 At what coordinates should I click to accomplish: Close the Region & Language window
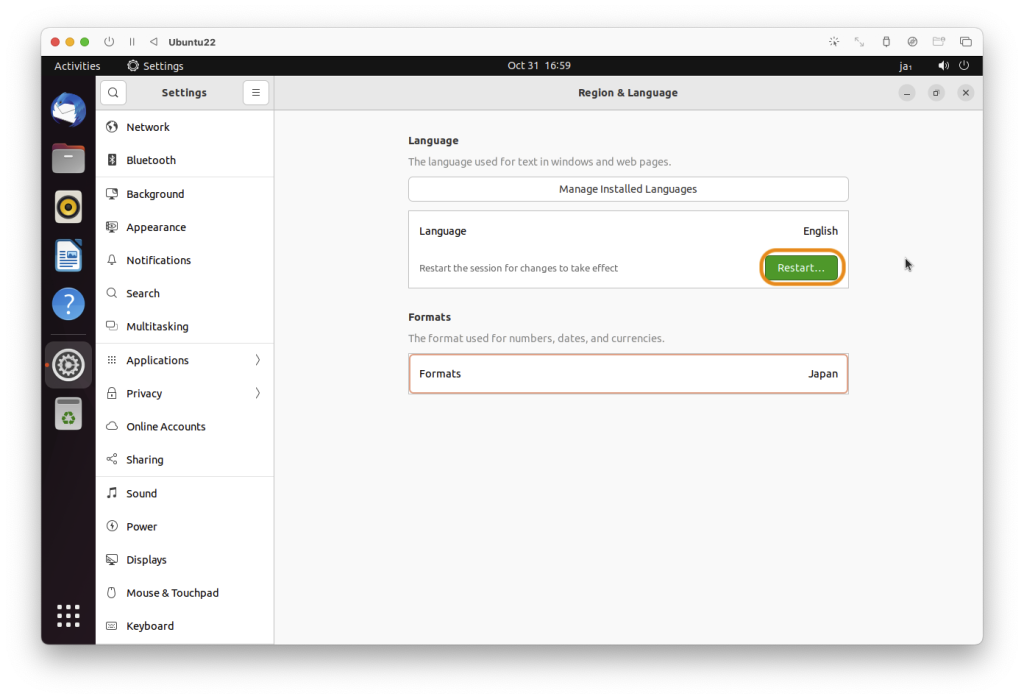965,93
